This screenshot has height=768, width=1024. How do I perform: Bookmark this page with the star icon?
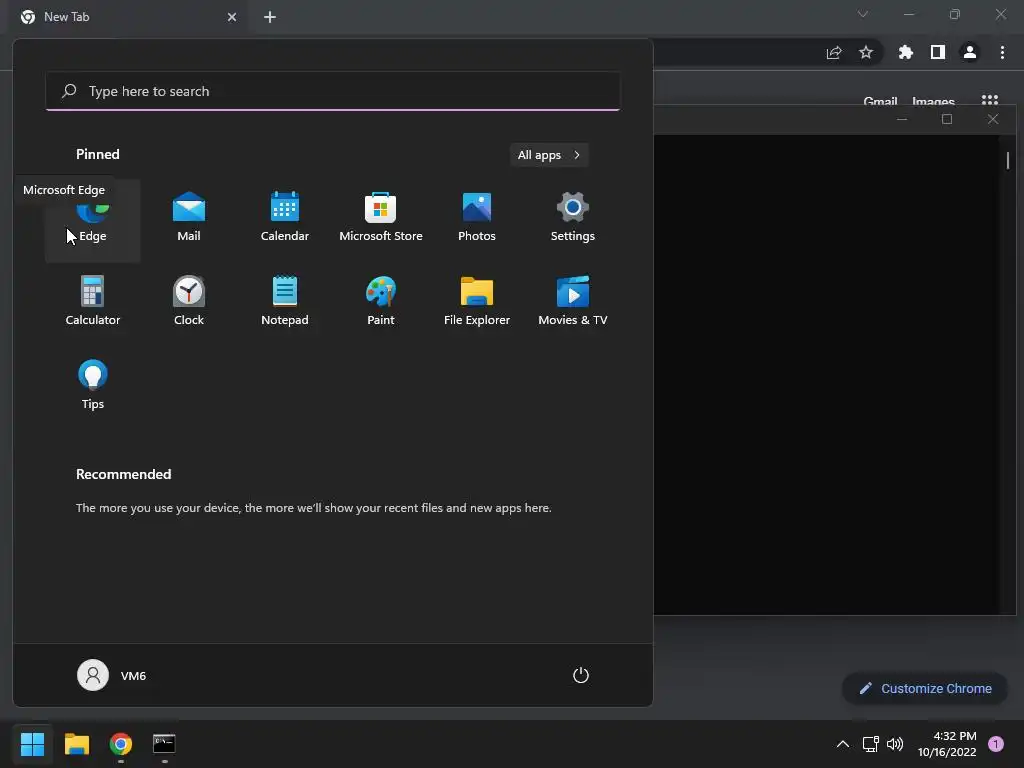point(866,52)
